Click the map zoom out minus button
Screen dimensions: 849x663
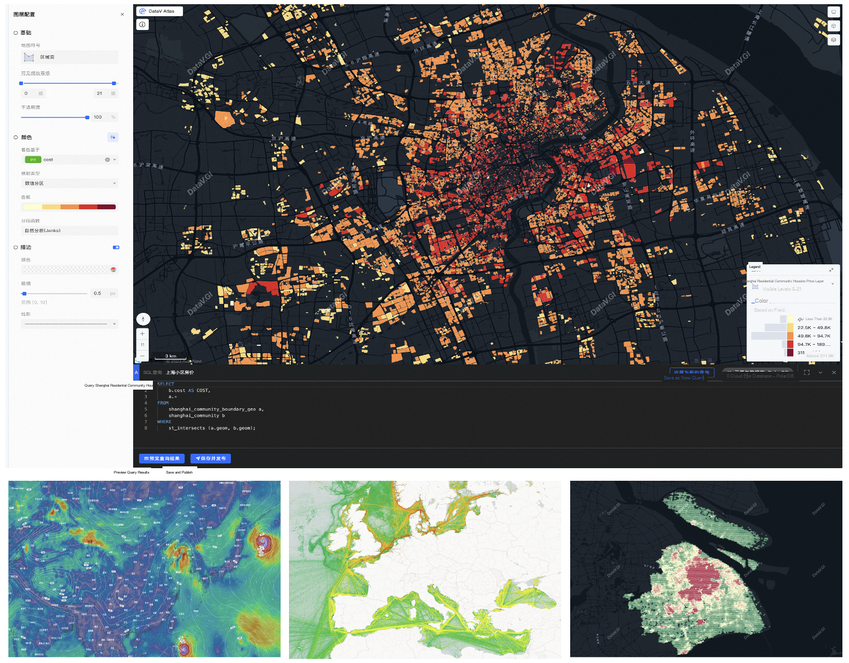pyautogui.click(x=142, y=355)
